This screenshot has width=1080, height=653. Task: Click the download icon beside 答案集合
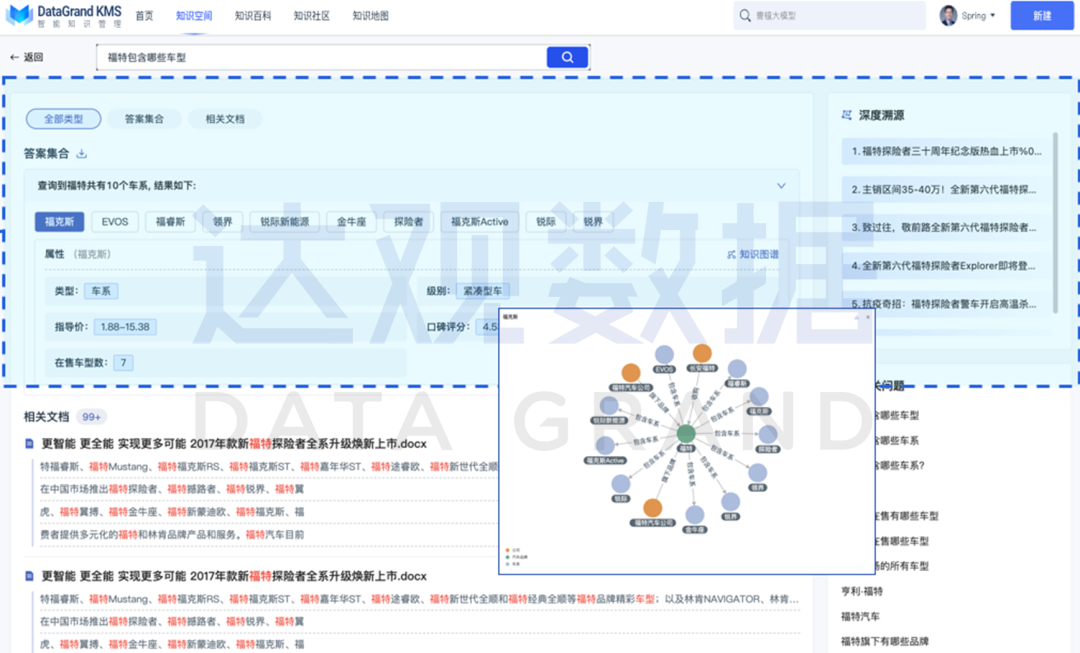click(x=82, y=154)
